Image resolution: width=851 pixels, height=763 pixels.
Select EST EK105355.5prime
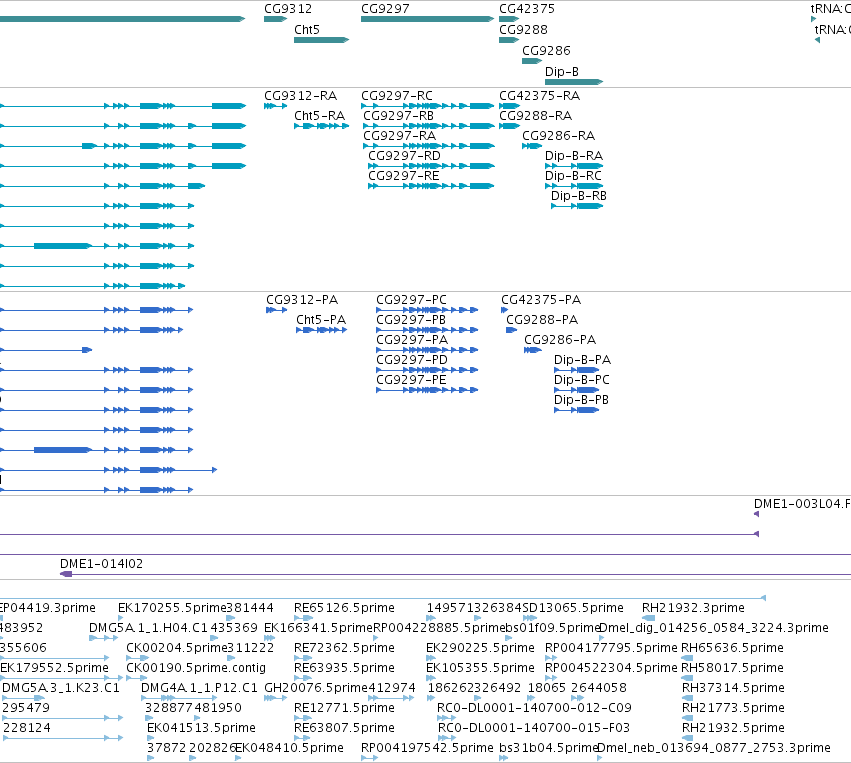tap(430, 678)
